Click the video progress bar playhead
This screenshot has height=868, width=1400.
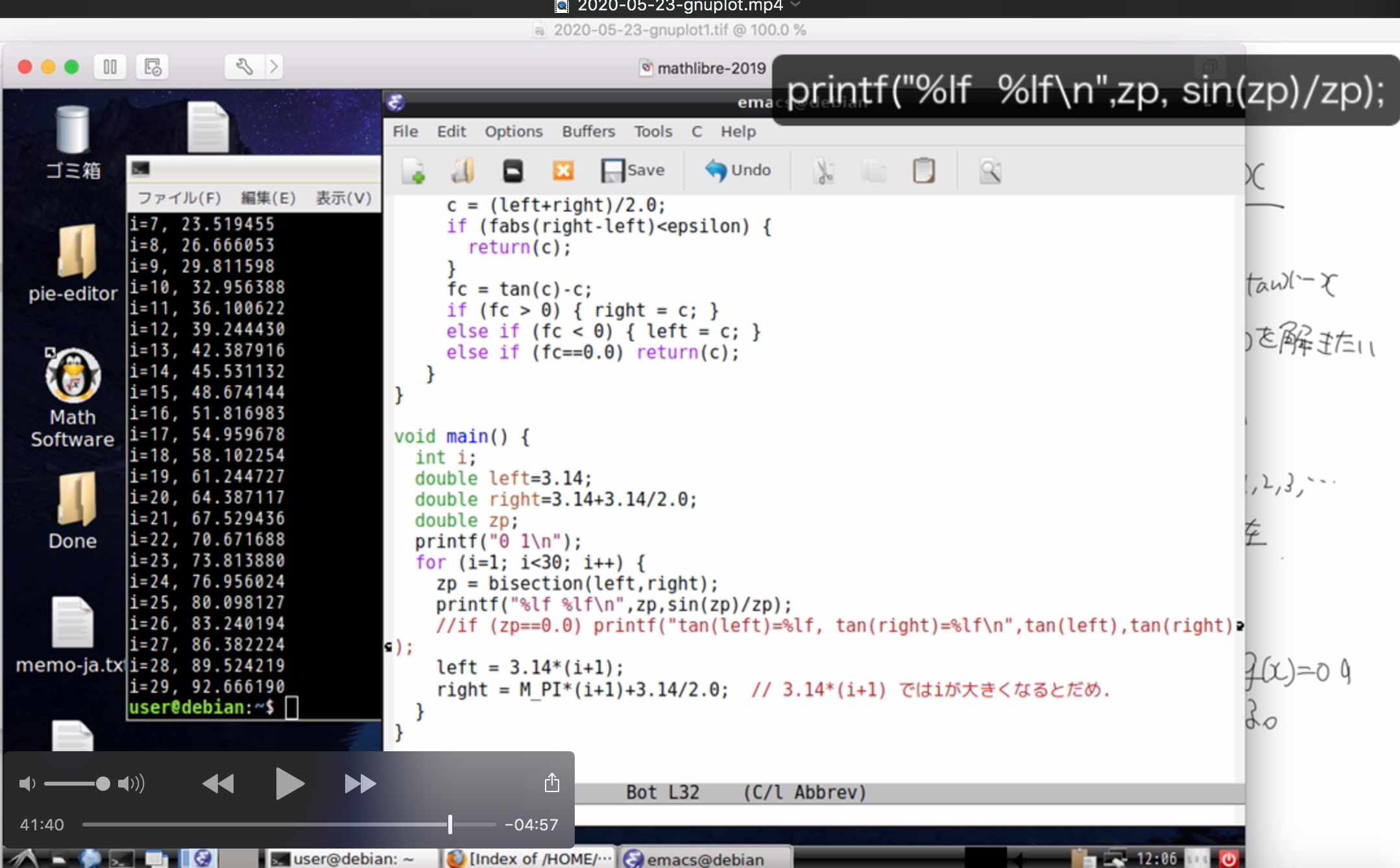pos(450,825)
